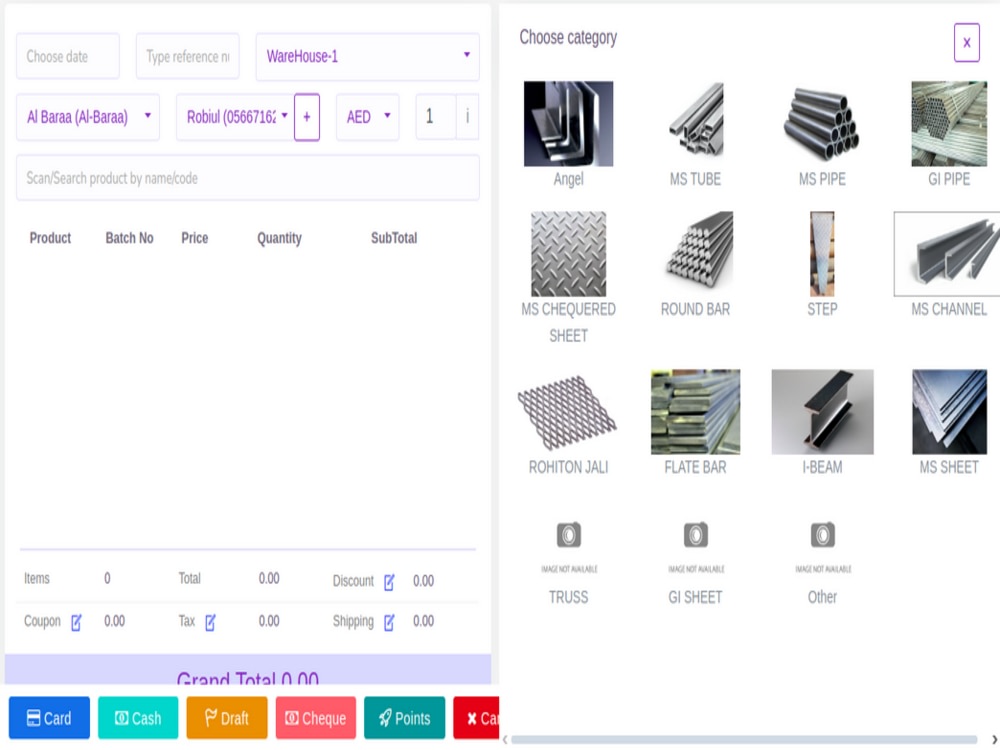1000x750 pixels.
Task: Pick the MS SHEET category image
Action: click(x=949, y=412)
